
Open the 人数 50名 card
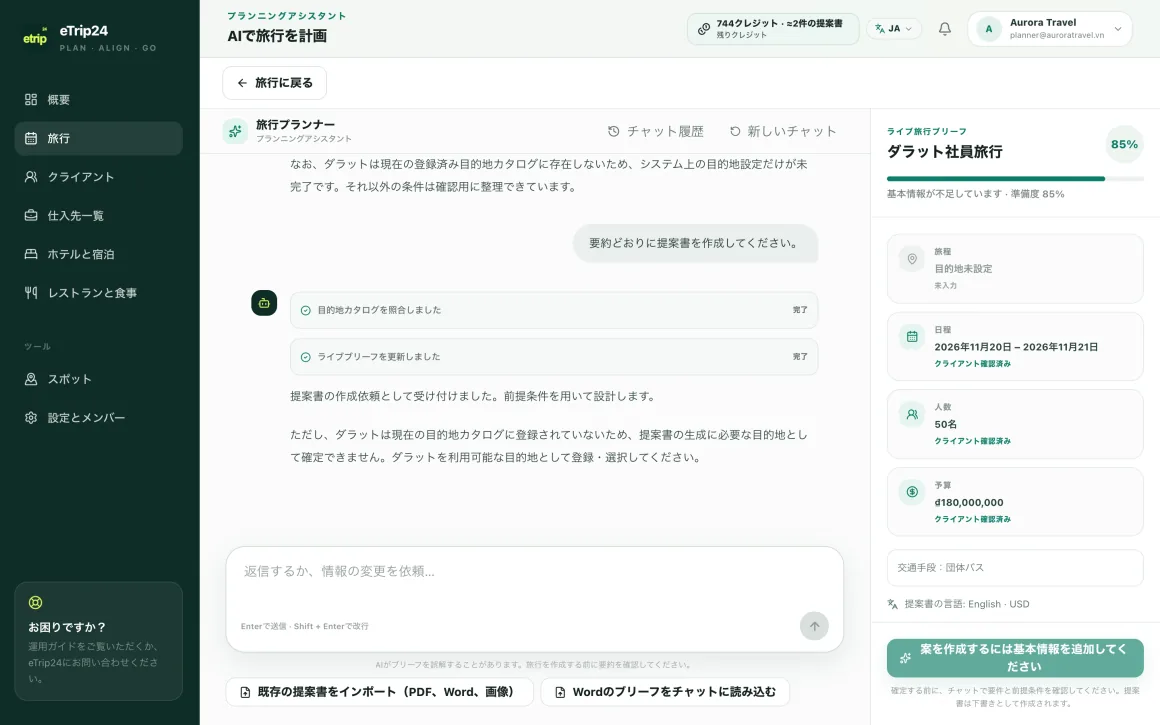click(1015, 424)
